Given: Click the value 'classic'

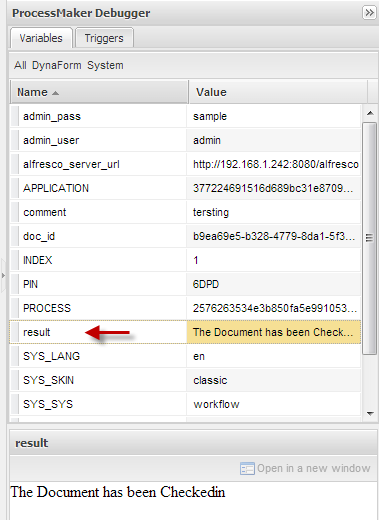Looking at the screenshot, I should click(210, 380).
